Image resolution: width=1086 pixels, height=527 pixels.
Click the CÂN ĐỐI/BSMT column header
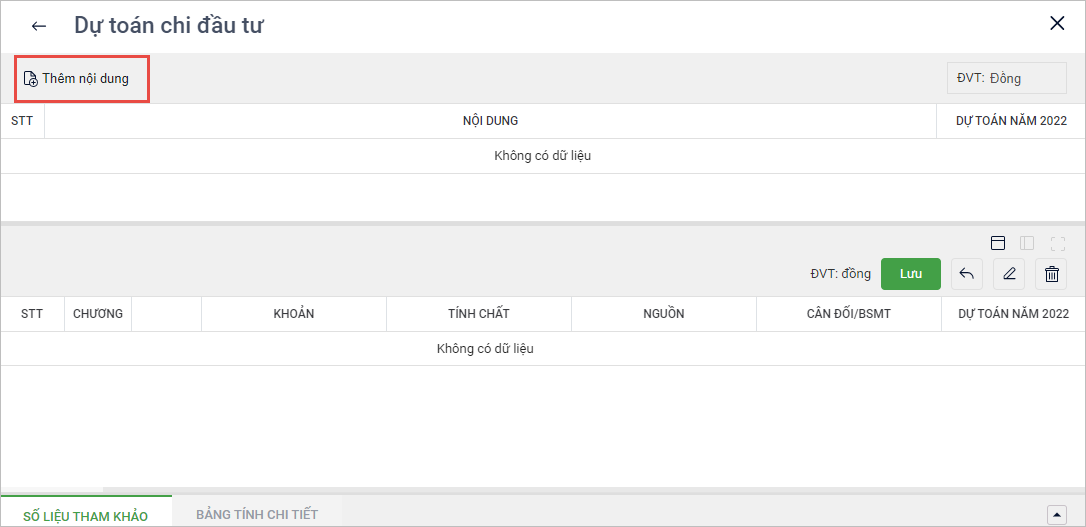[x=849, y=314]
